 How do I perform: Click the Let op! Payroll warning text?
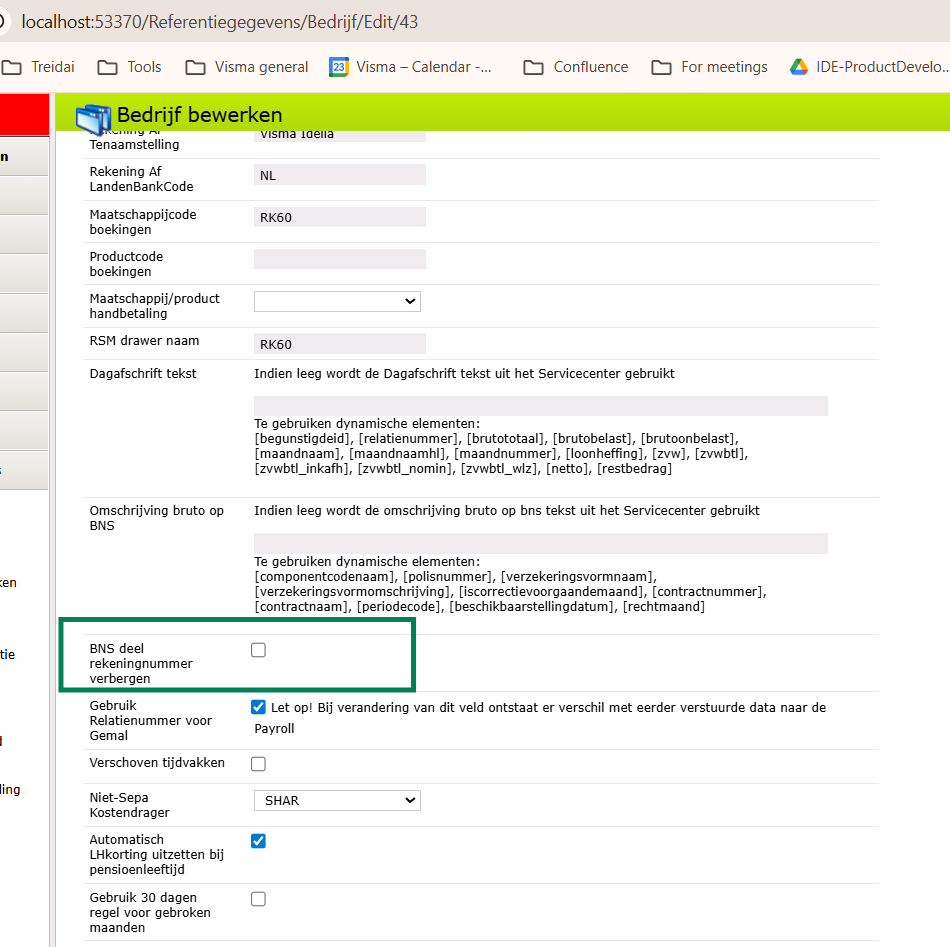[x=540, y=718]
